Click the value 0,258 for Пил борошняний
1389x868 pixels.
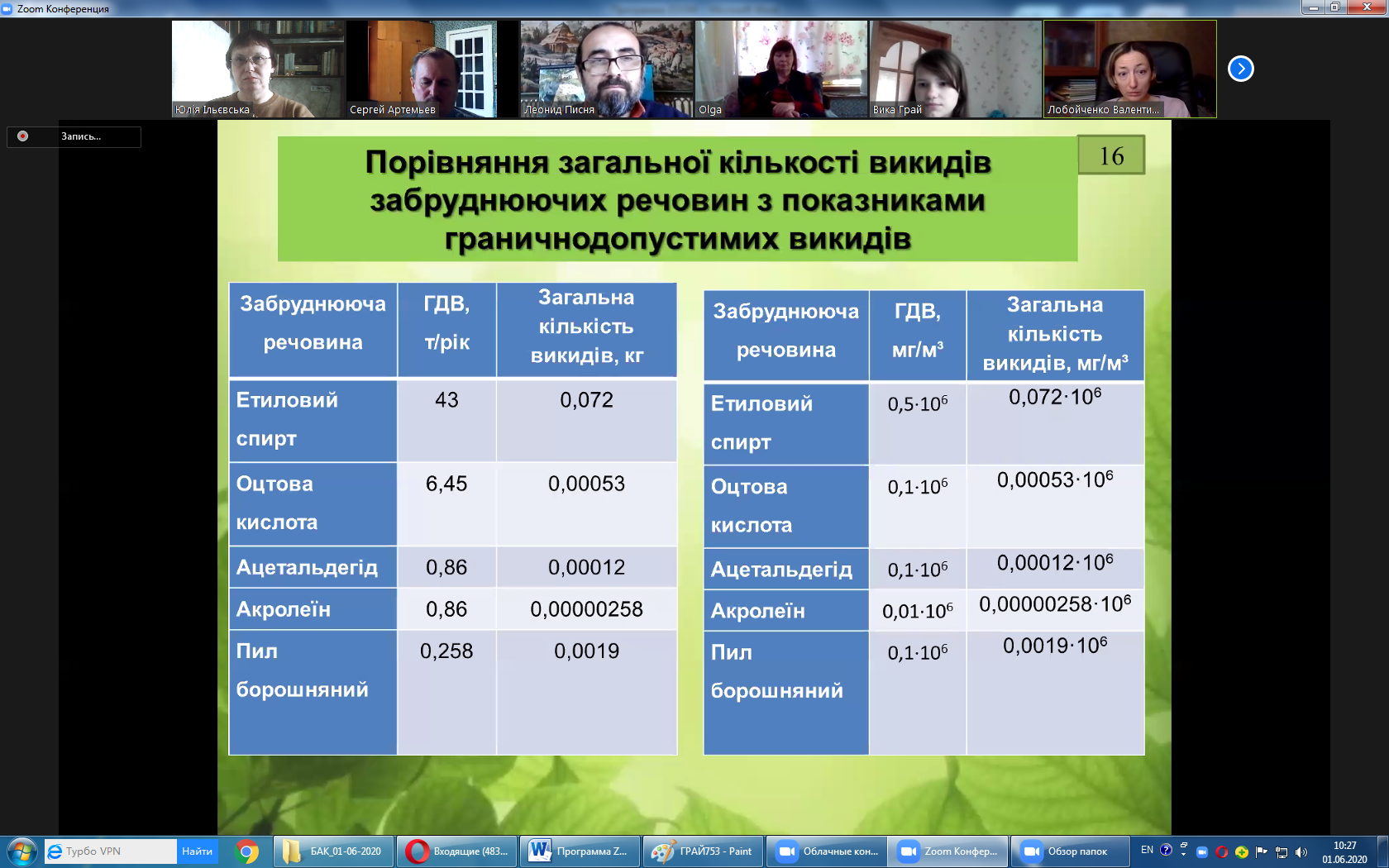pos(446,651)
